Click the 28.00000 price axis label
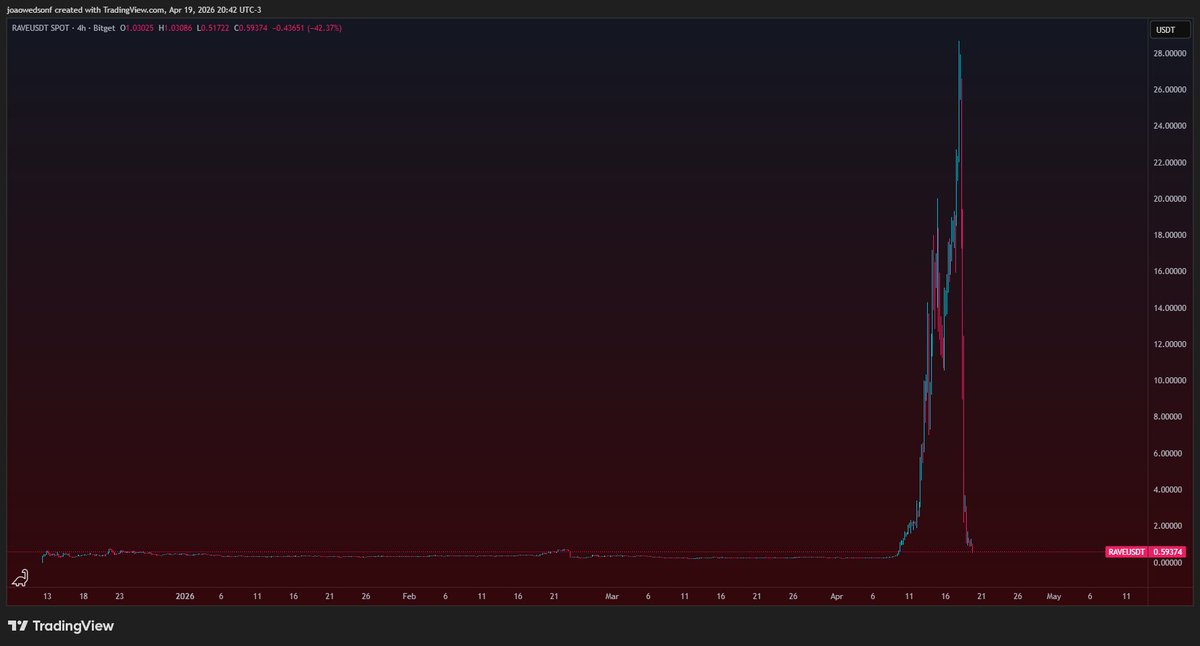 (1171, 54)
